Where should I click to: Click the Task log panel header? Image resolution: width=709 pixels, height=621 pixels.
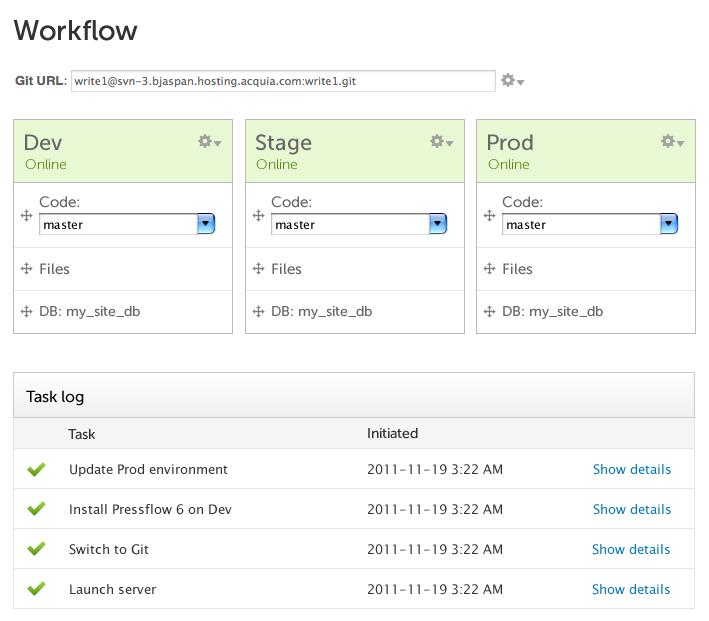point(353,396)
